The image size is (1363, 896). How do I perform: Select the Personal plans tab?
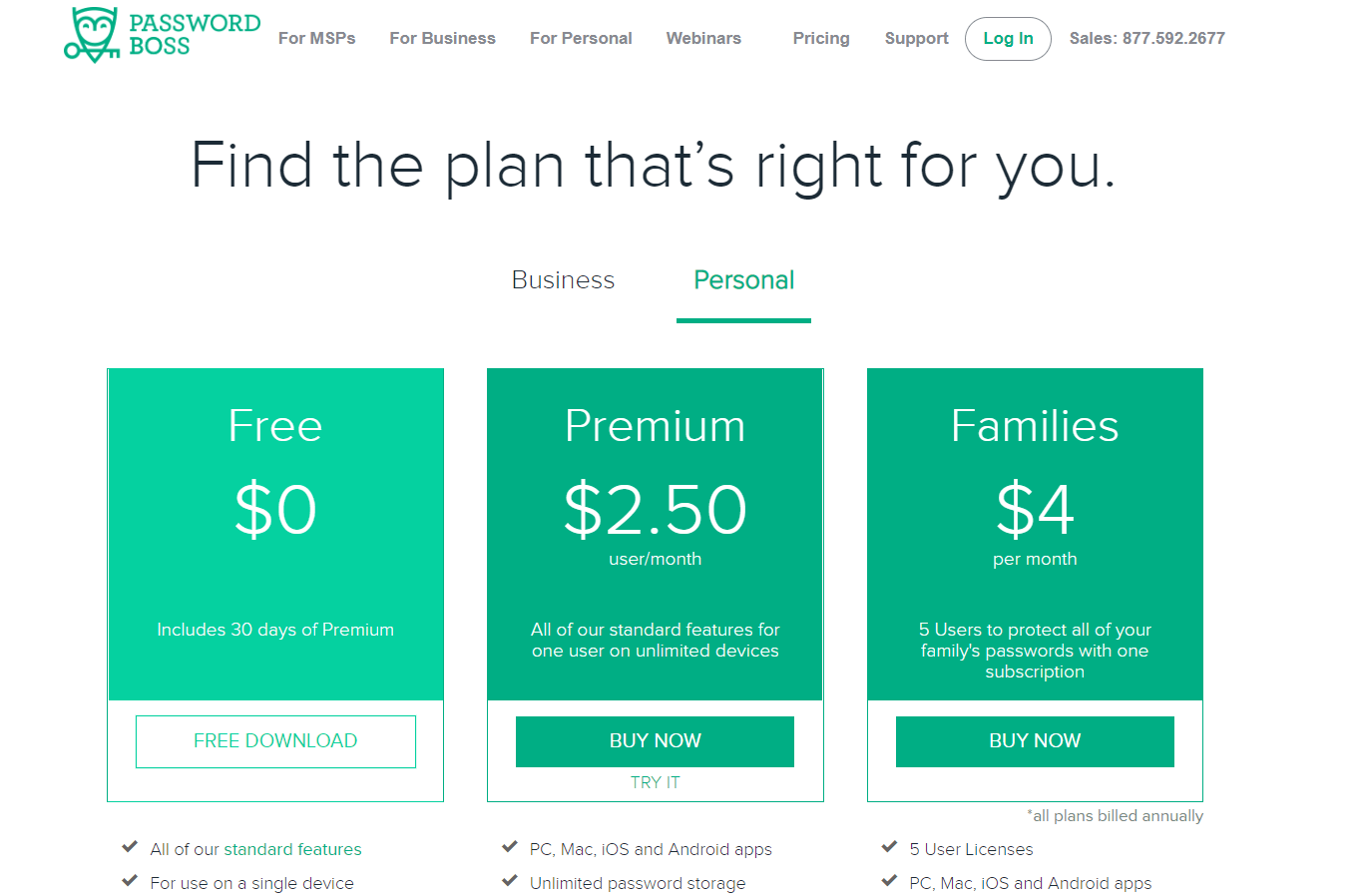click(x=743, y=280)
